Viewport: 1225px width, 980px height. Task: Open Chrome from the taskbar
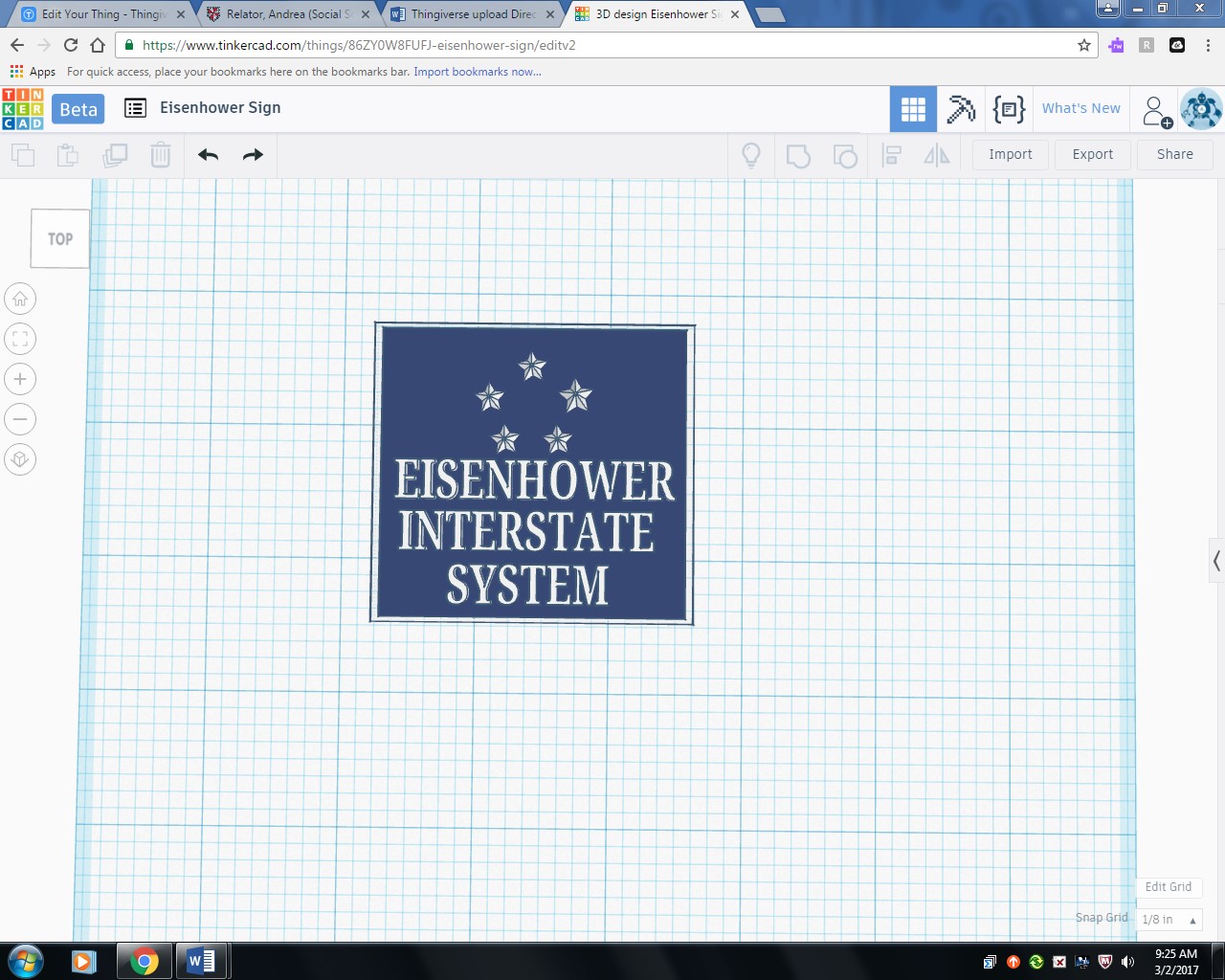(145, 961)
